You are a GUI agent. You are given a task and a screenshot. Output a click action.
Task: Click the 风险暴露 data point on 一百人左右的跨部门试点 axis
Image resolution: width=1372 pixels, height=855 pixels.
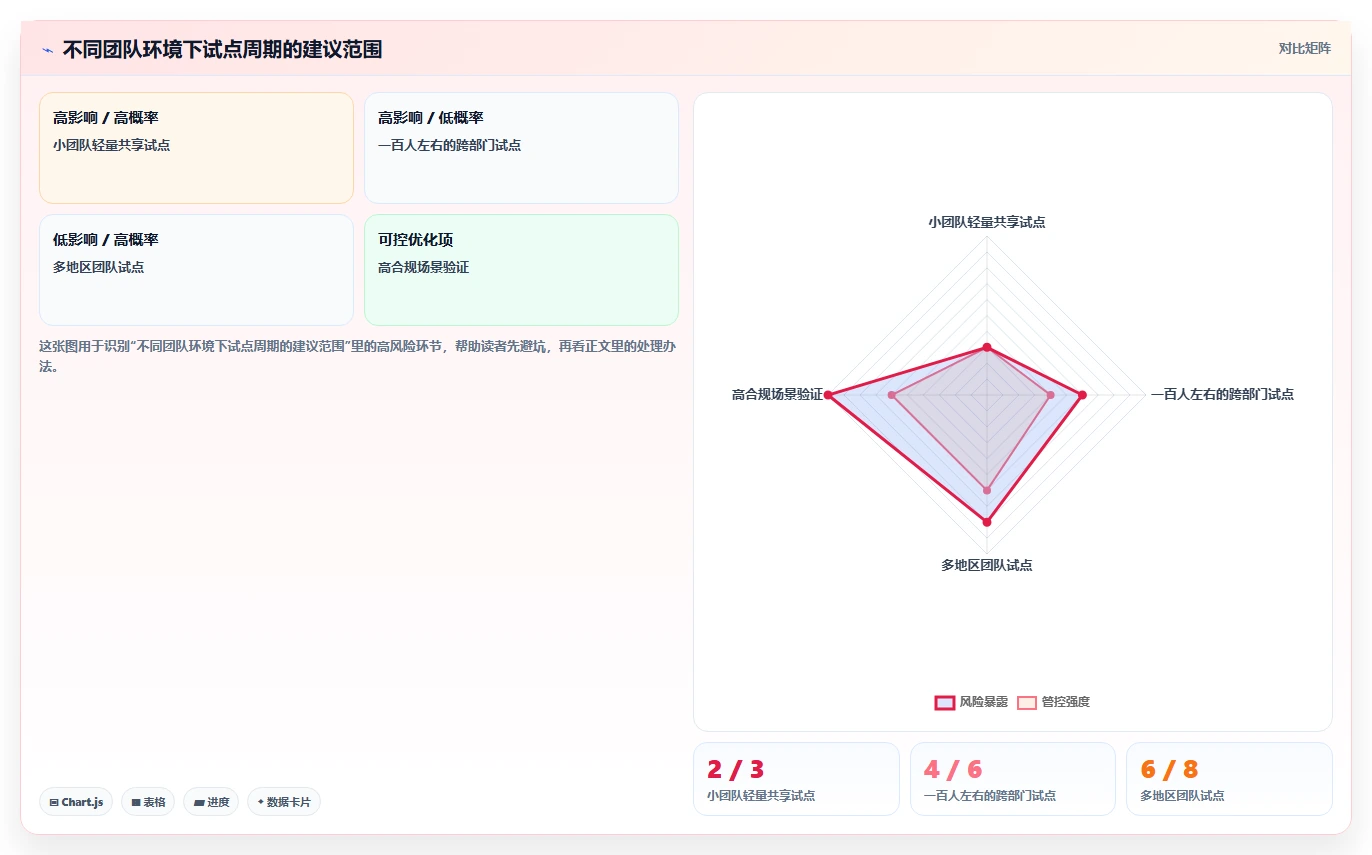[1082, 395]
